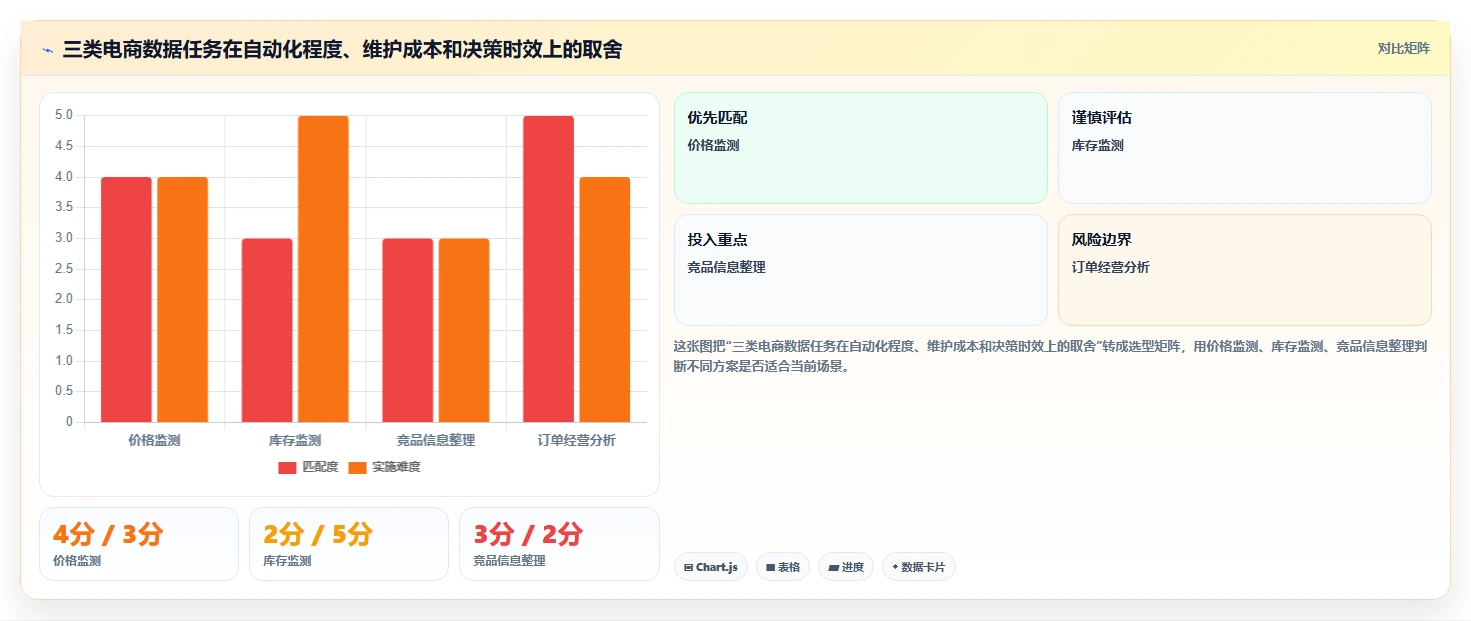The width and height of the screenshot is (1471, 621).
Task: Click the 竞品信息整理 caption under 3分 / 2分
Action: pos(509,561)
